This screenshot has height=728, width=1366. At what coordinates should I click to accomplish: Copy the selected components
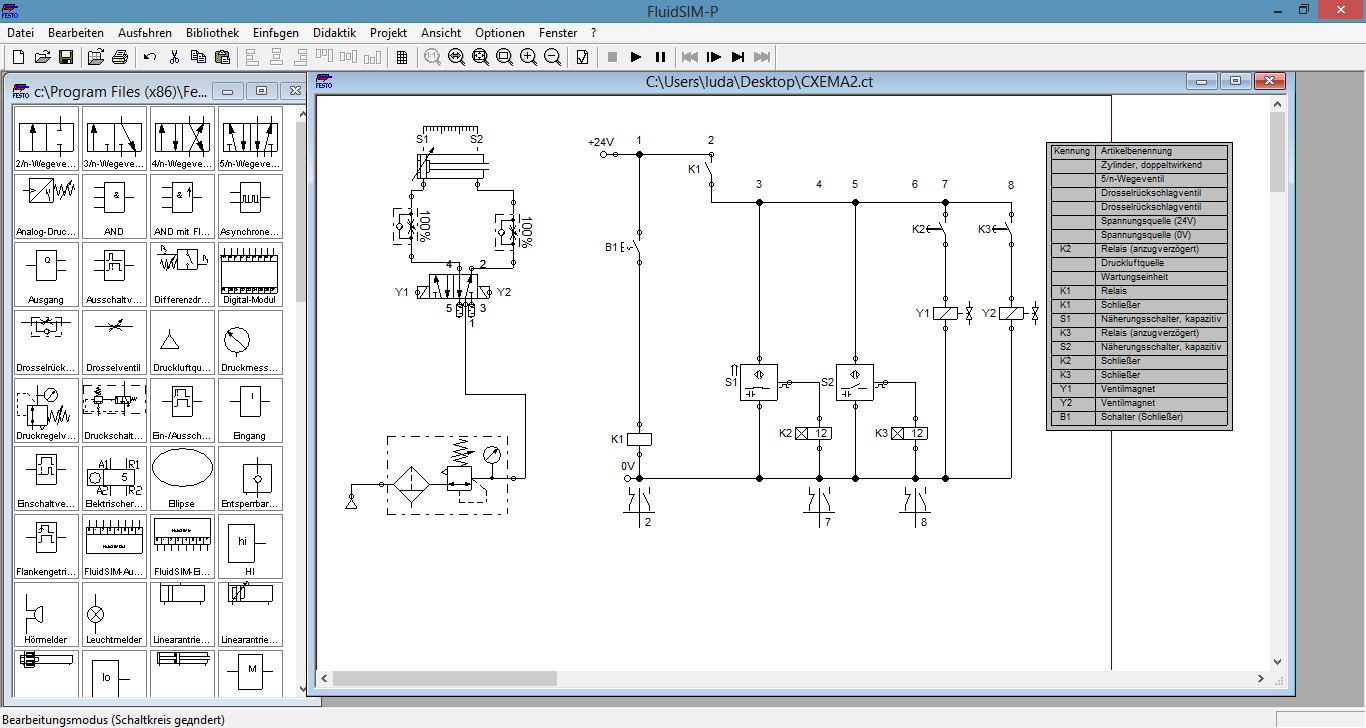pyautogui.click(x=198, y=57)
